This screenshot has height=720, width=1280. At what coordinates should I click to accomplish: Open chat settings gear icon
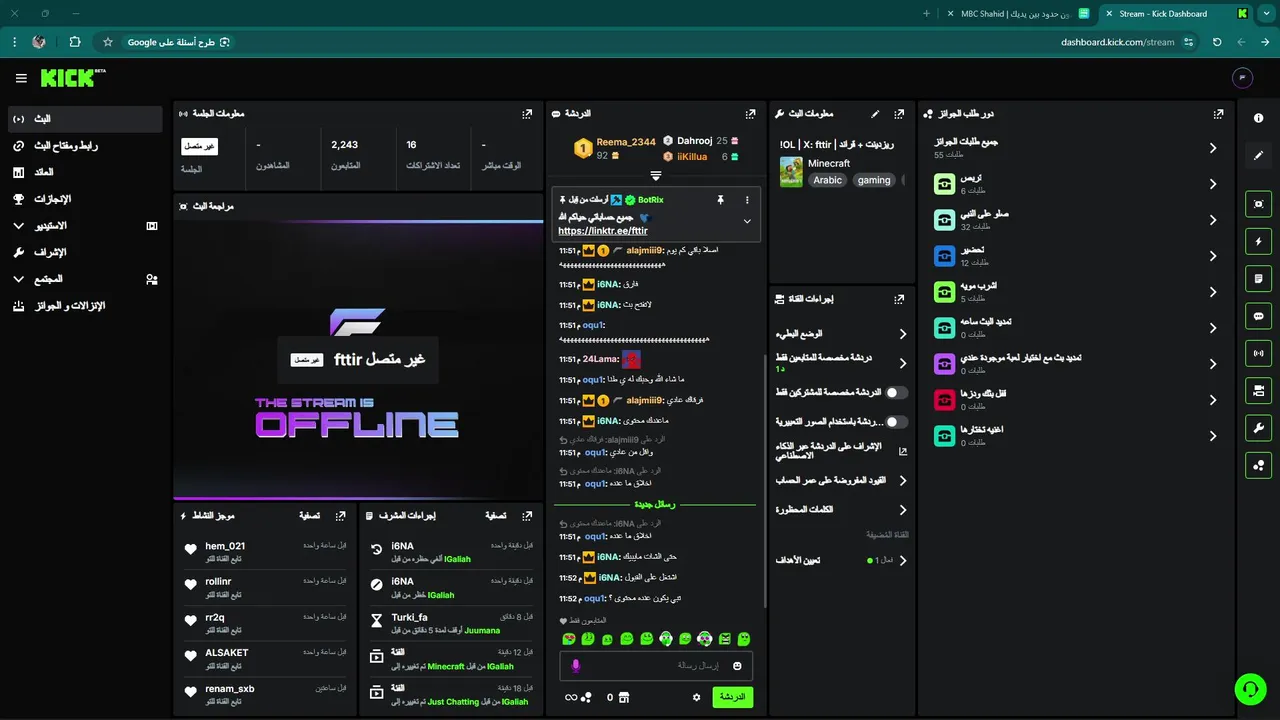697,697
